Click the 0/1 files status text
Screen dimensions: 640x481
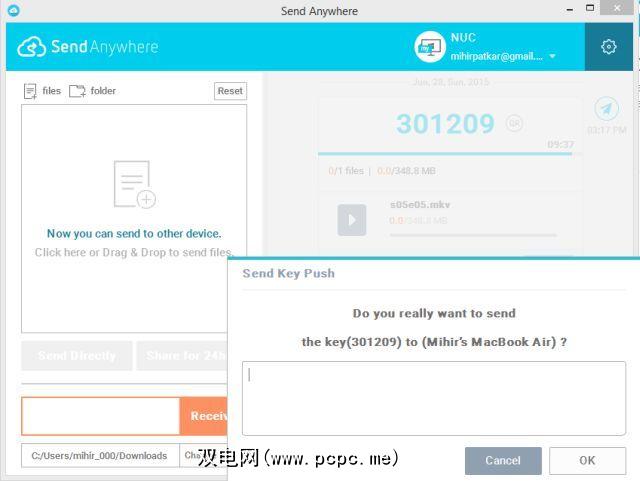pyautogui.click(x=346, y=171)
